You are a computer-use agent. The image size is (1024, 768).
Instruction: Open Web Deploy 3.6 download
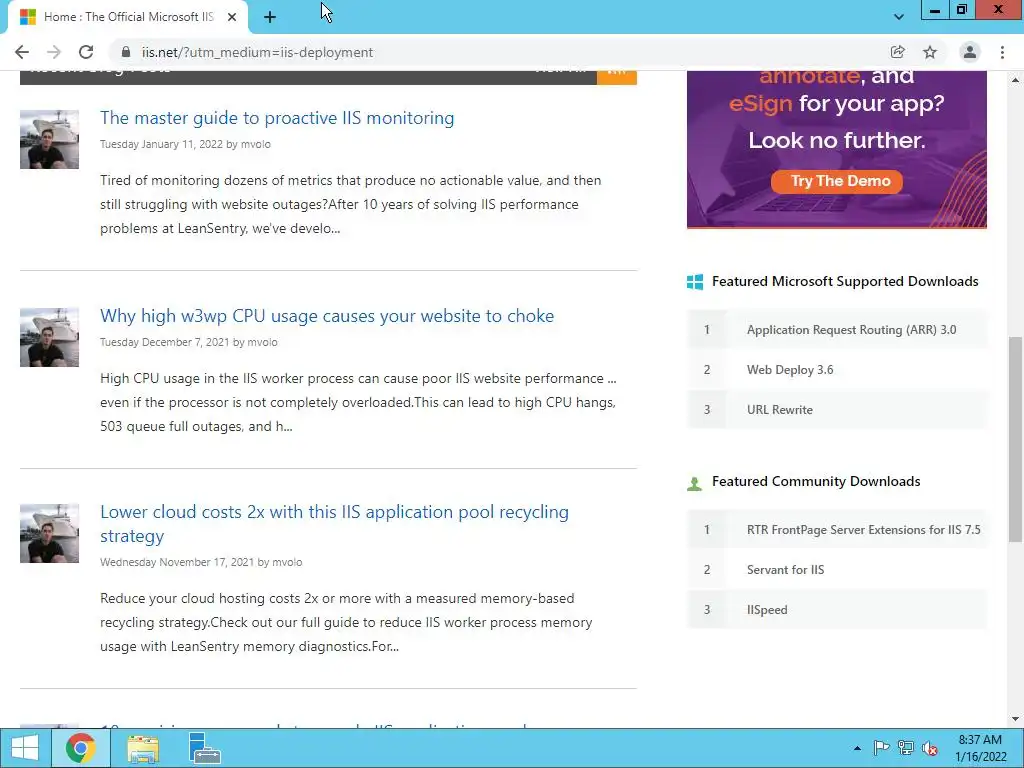790,370
